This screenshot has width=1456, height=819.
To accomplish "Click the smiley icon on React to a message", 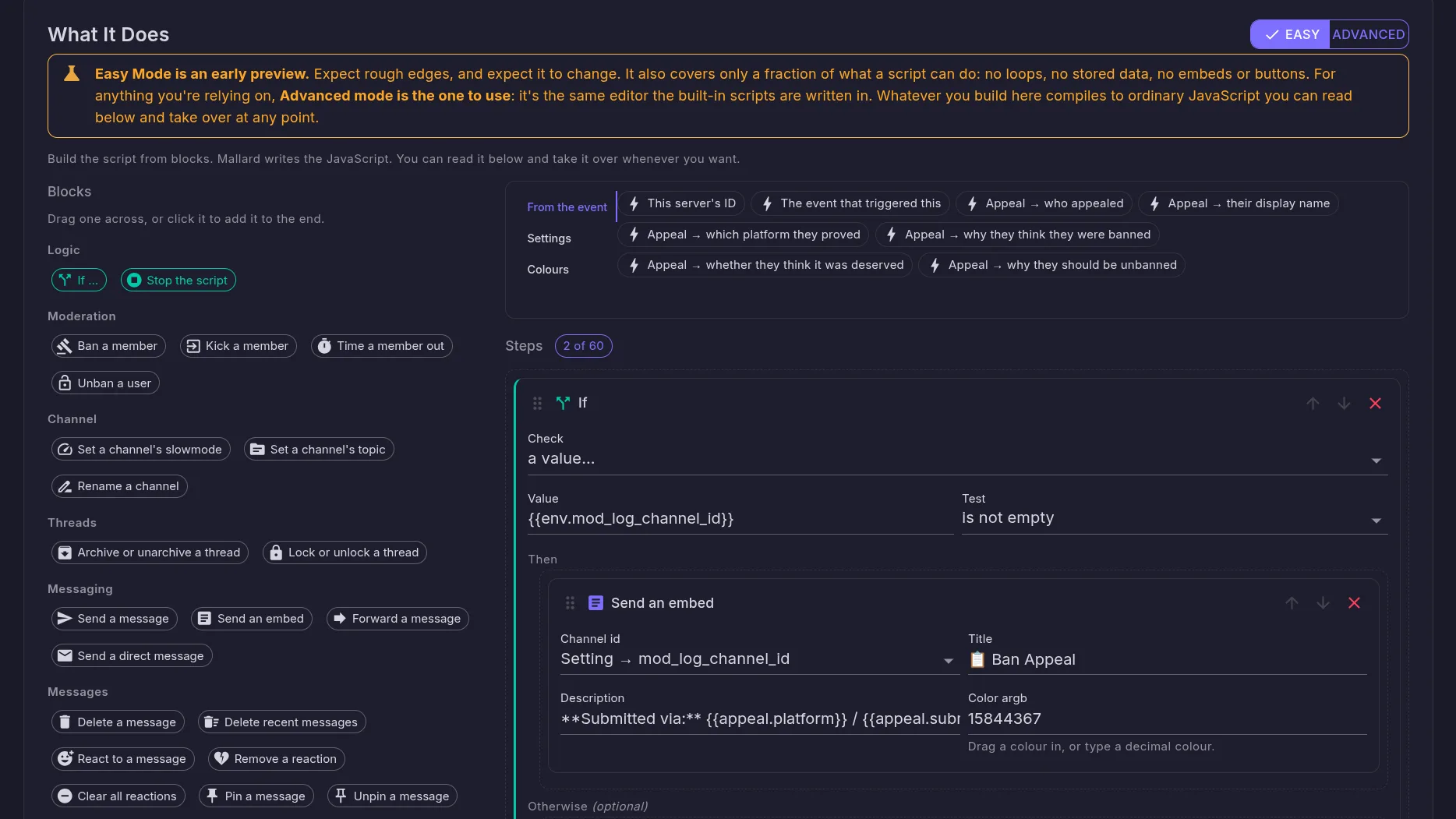I will click(65, 759).
